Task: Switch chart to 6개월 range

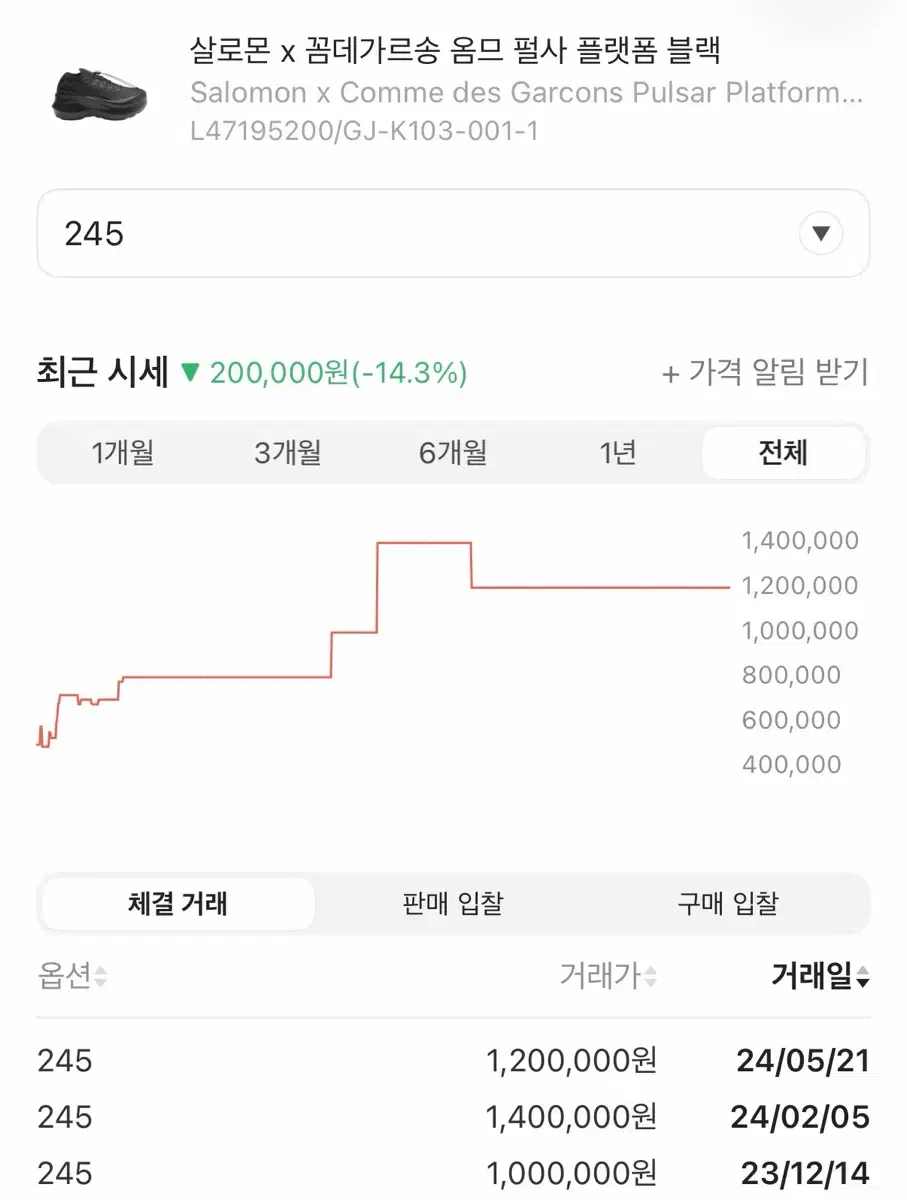Action: (453, 454)
